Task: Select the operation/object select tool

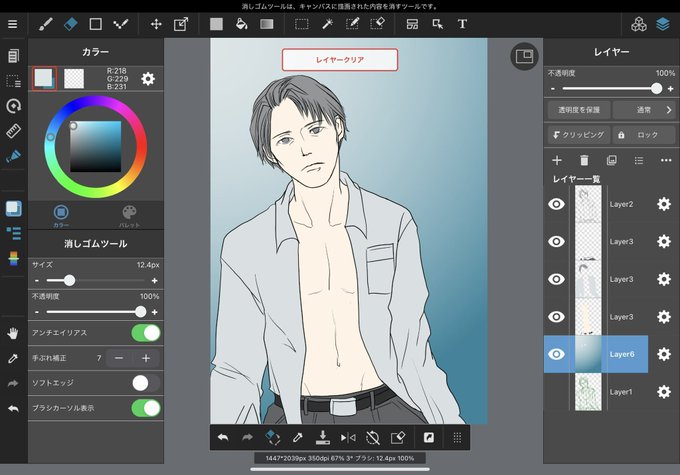Action: [438, 24]
